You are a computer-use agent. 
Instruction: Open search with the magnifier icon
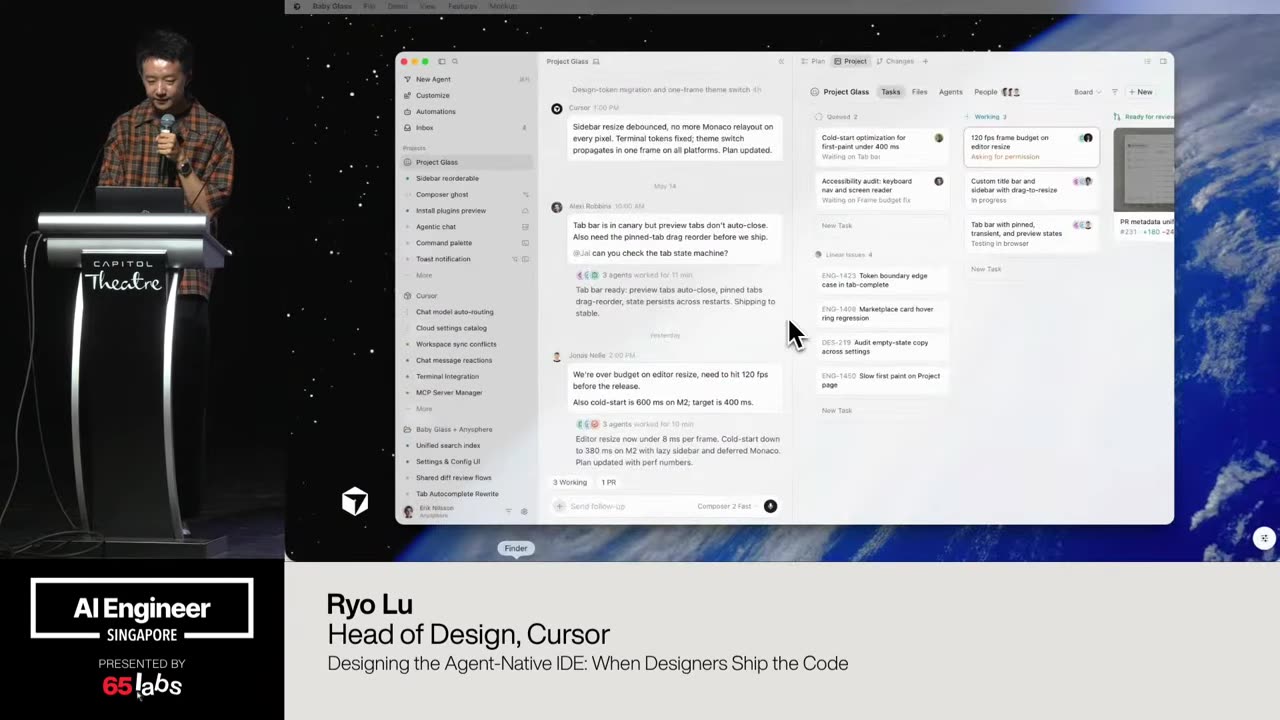[455, 62]
